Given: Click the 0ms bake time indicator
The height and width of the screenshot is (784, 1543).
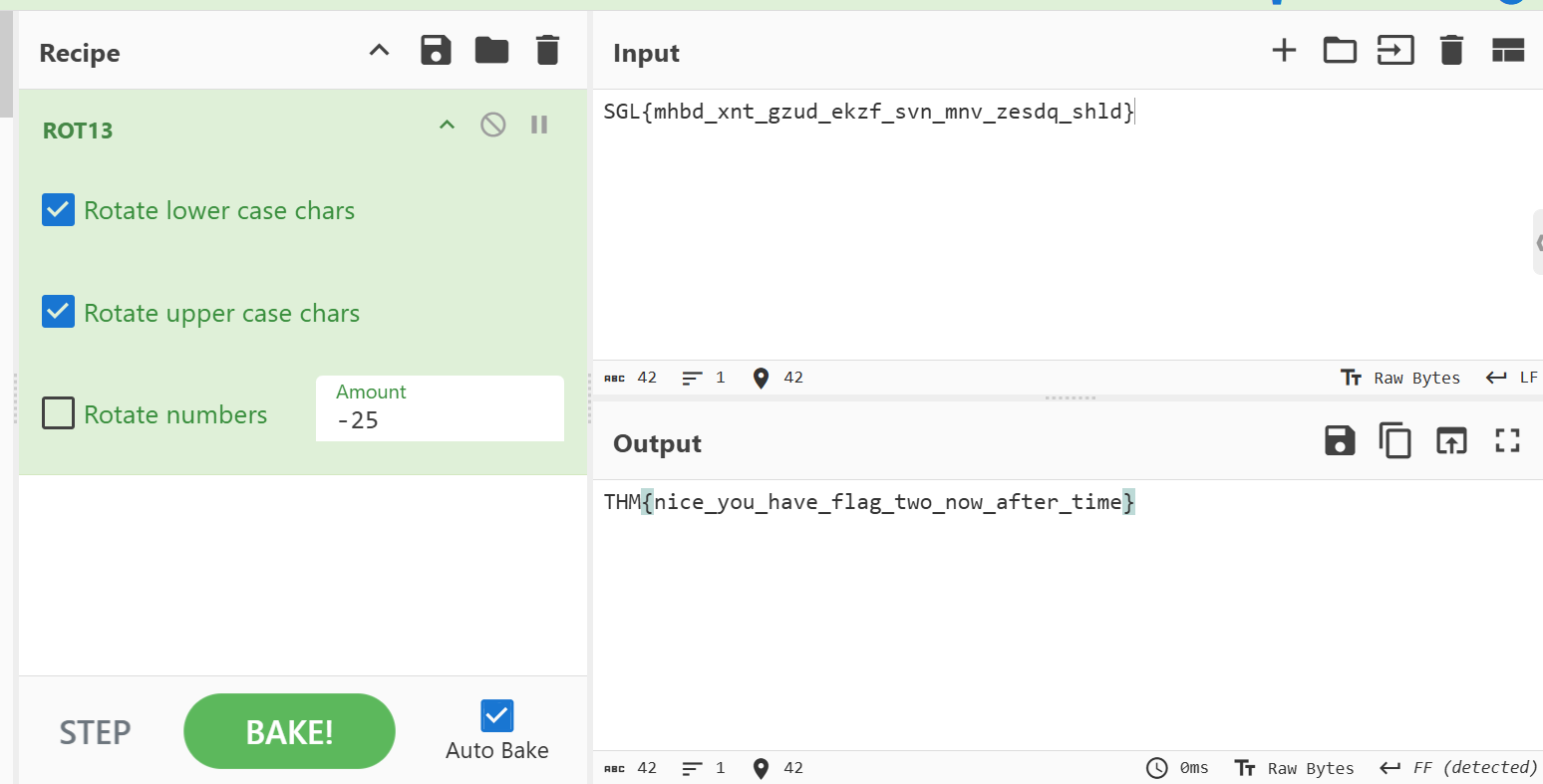Looking at the screenshot, I should point(1177,768).
